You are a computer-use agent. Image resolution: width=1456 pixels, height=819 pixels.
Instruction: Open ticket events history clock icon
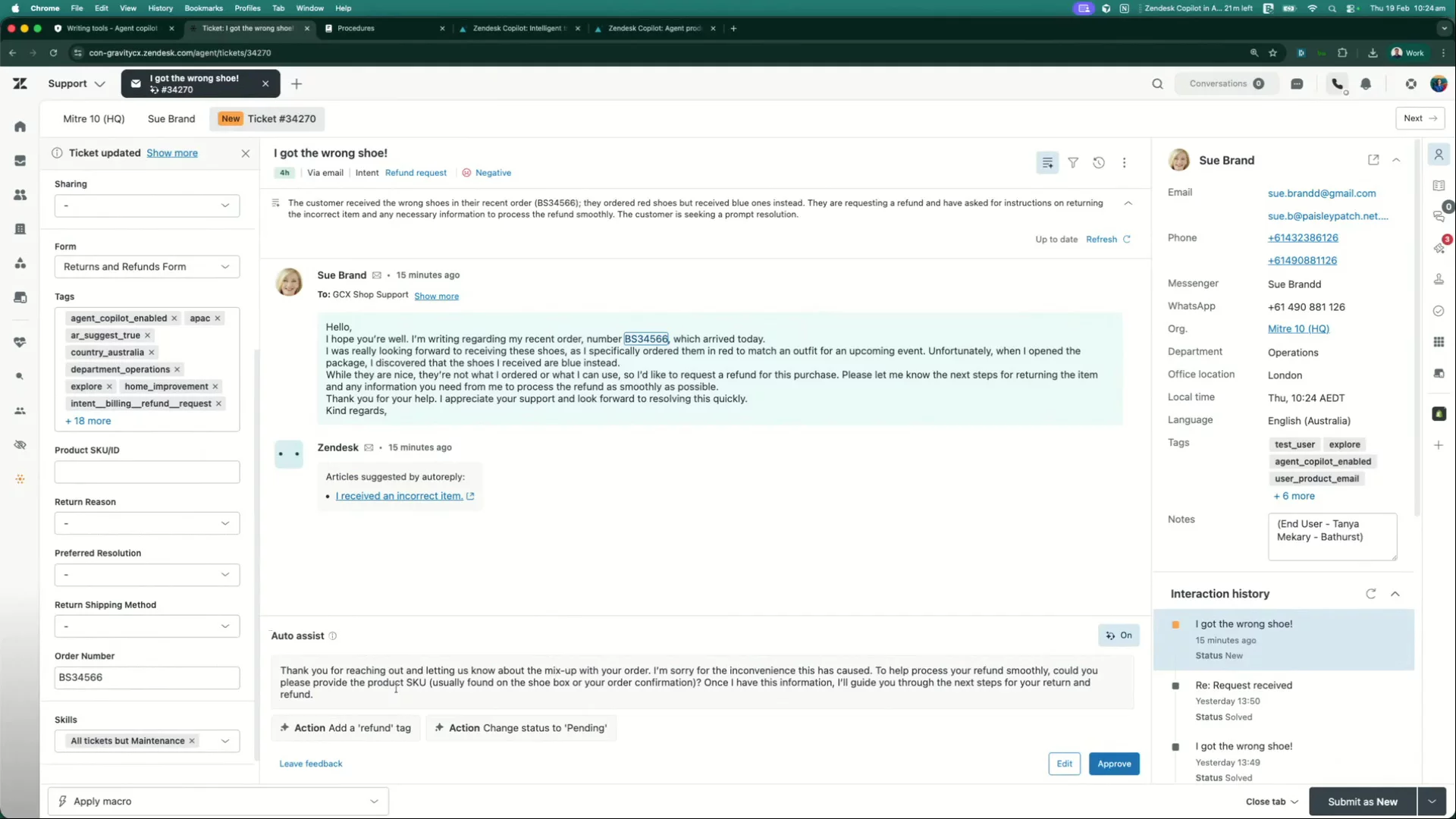pos(1098,162)
